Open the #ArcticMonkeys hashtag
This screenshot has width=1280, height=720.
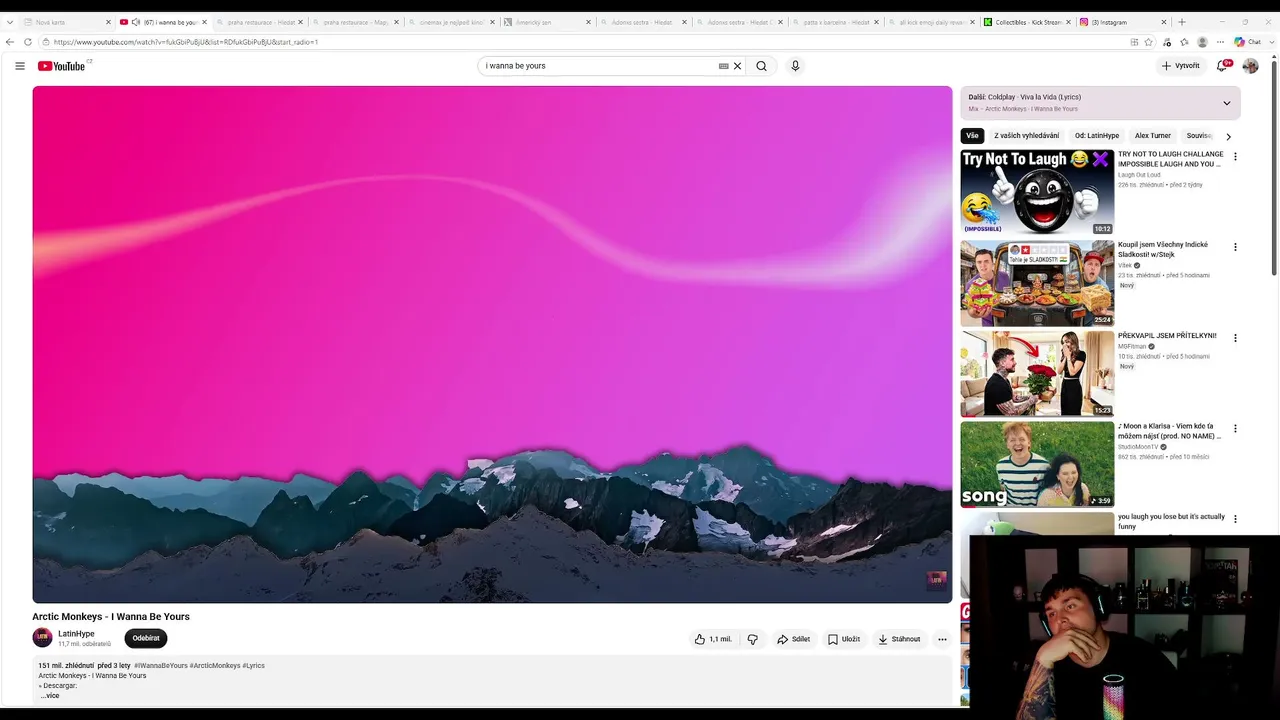coord(215,666)
